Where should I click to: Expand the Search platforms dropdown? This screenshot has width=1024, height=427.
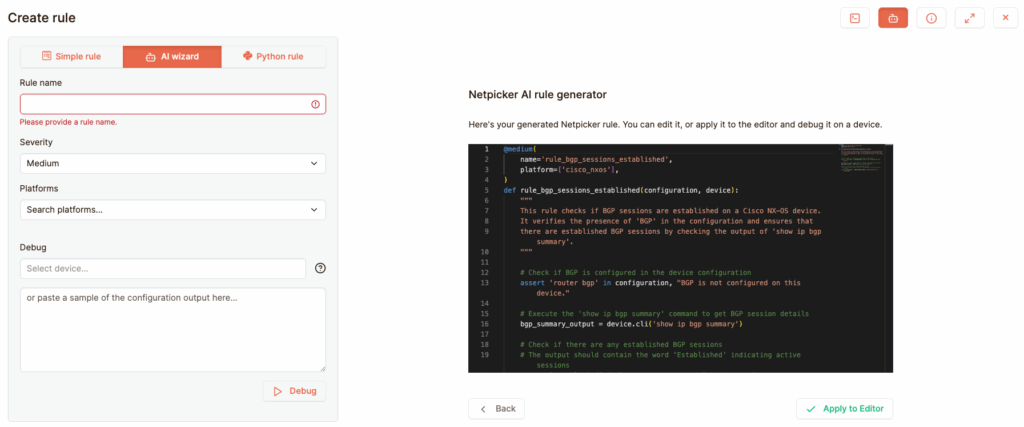click(172, 209)
